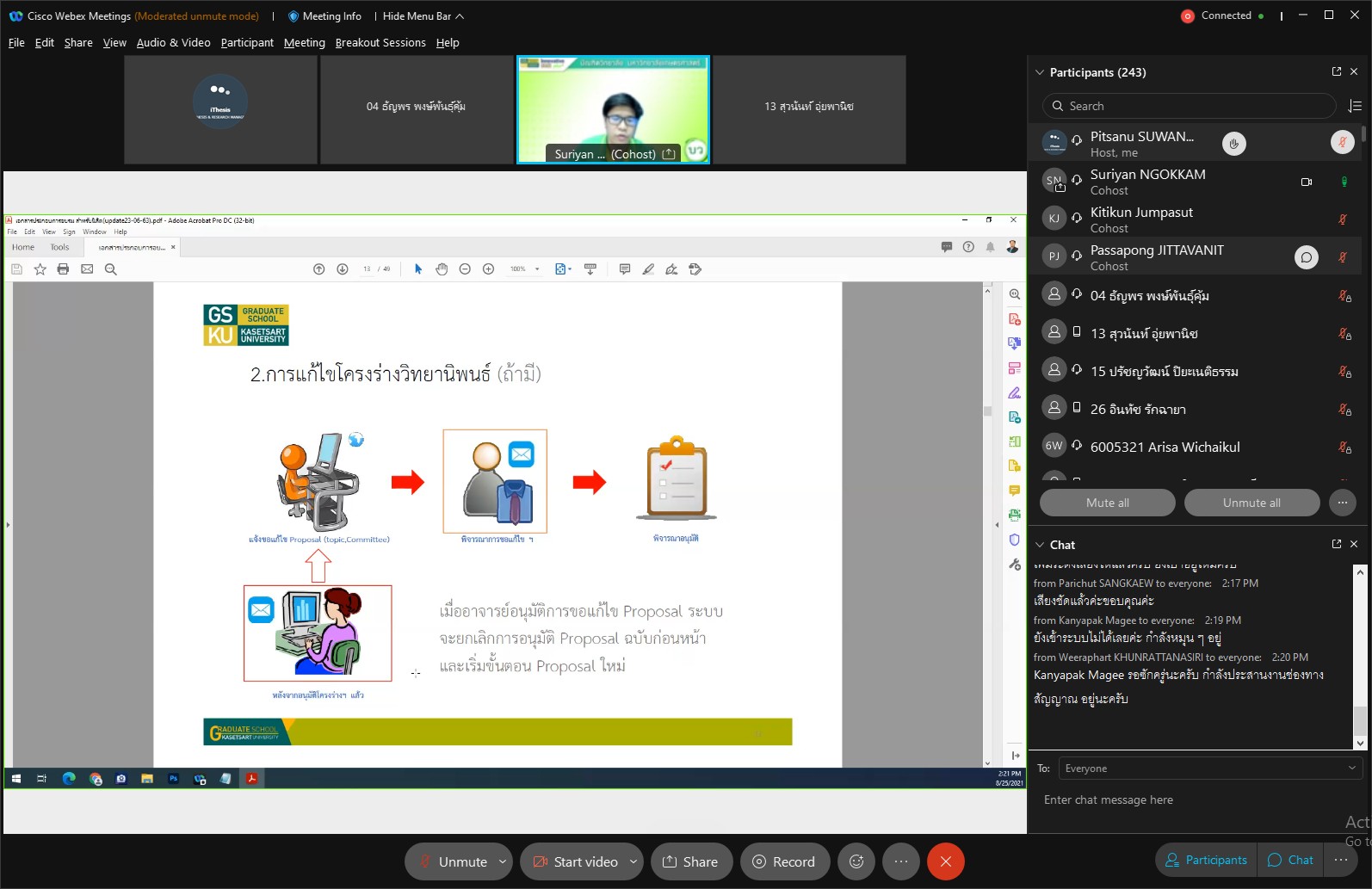This screenshot has width=1372, height=889.
Task: Collapse the Chat section chevron
Action: point(1040,545)
